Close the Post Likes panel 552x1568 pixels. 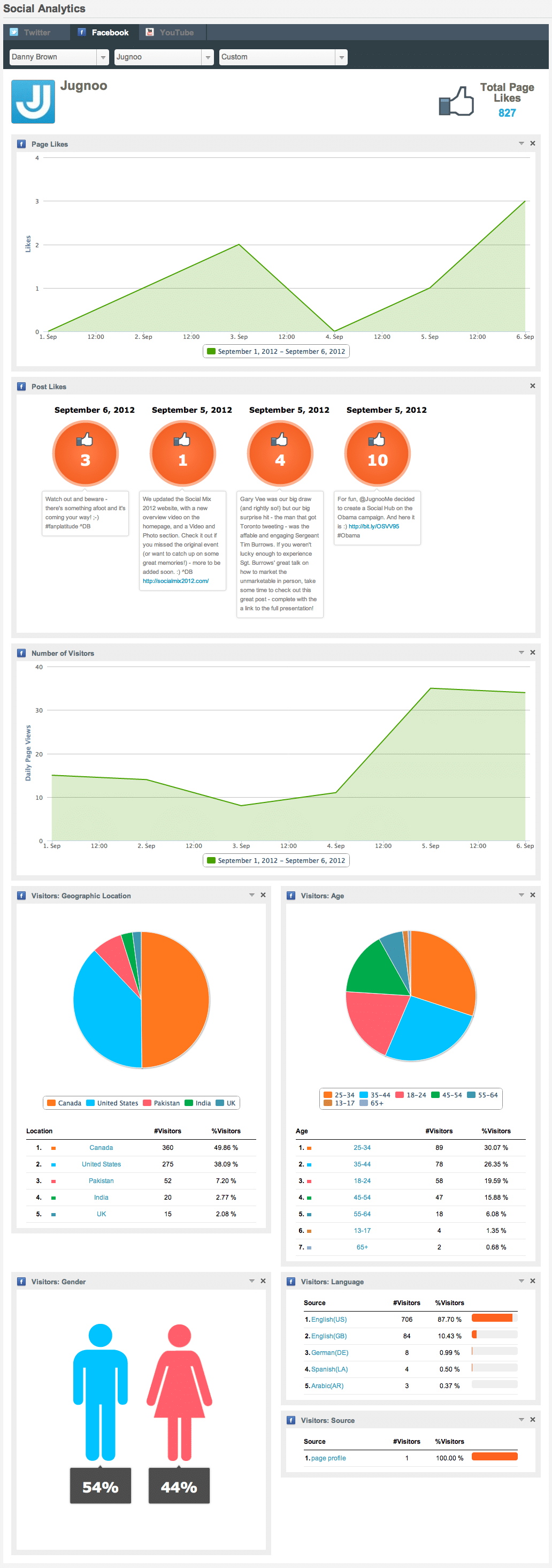pos(533,386)
